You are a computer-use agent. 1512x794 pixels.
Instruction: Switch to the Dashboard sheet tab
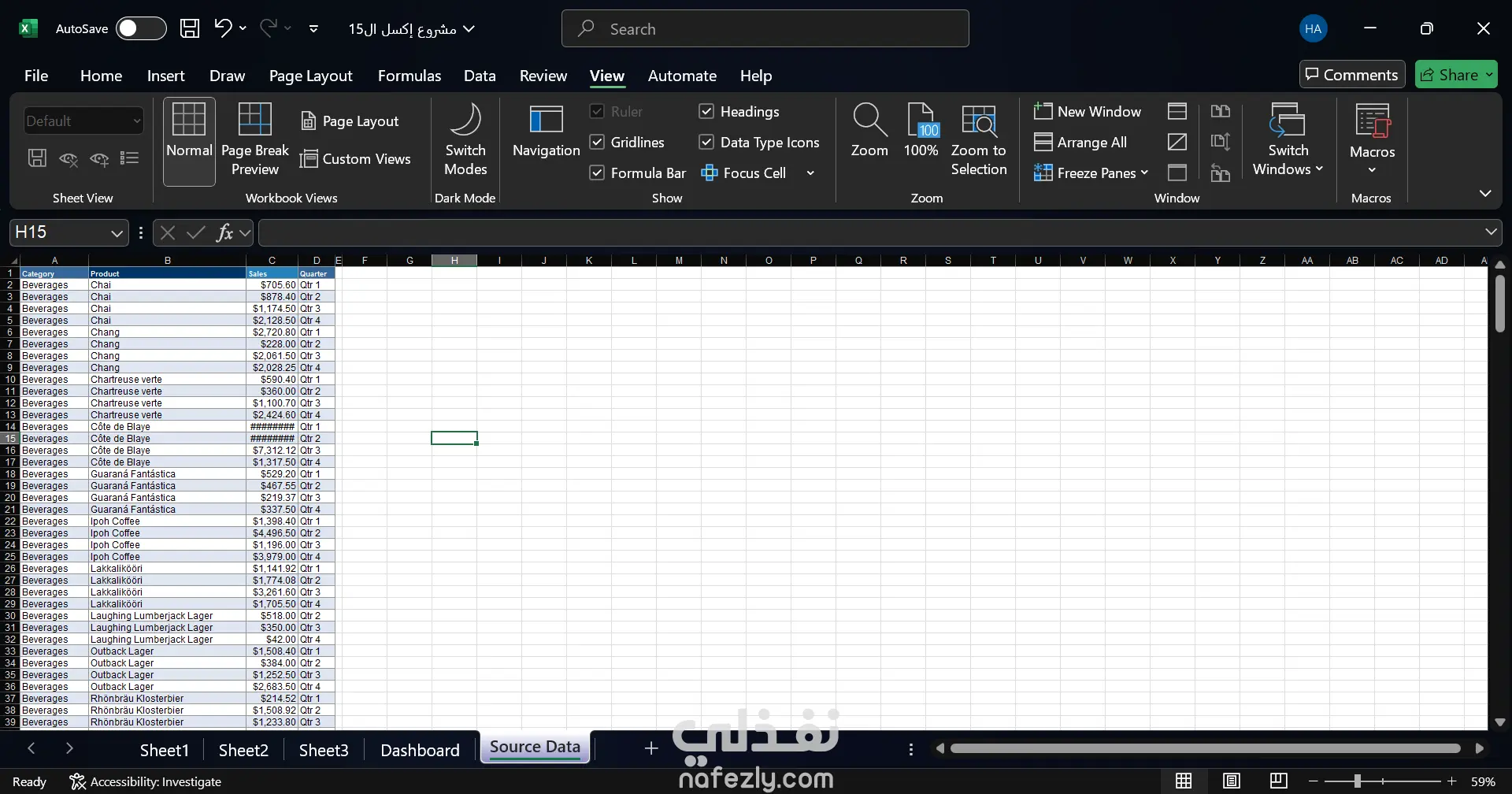(420, 750)
